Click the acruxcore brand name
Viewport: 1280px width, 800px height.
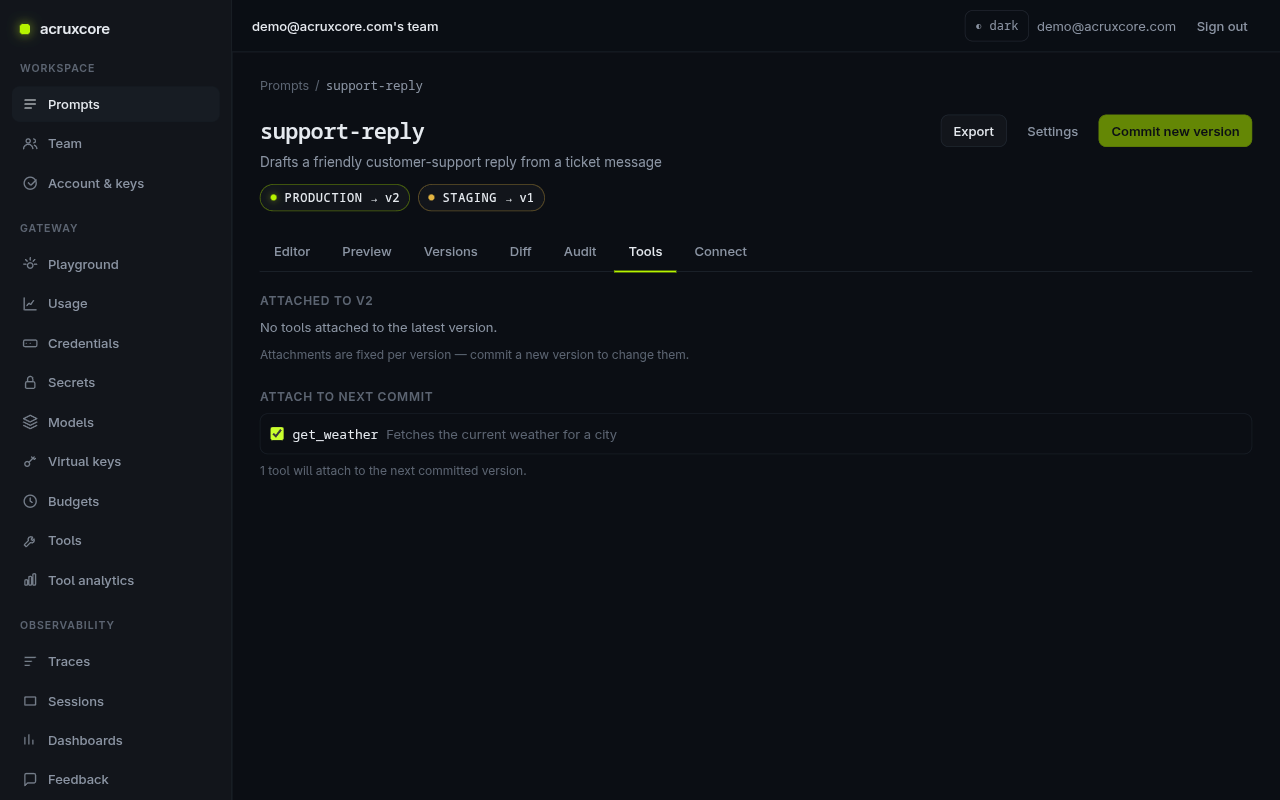75,29
